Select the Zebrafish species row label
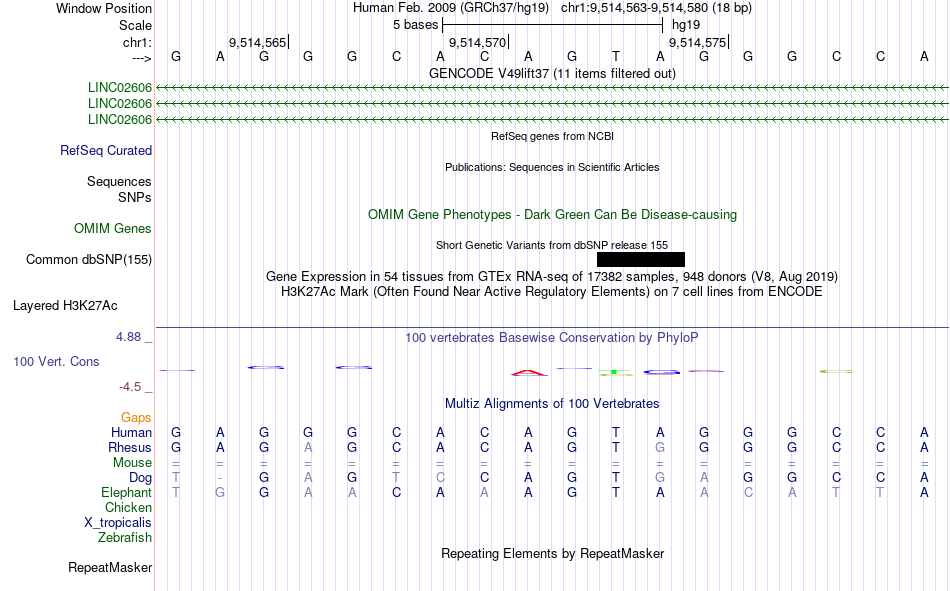This screenshot has width=950, height=591. (x=125, y=537)
